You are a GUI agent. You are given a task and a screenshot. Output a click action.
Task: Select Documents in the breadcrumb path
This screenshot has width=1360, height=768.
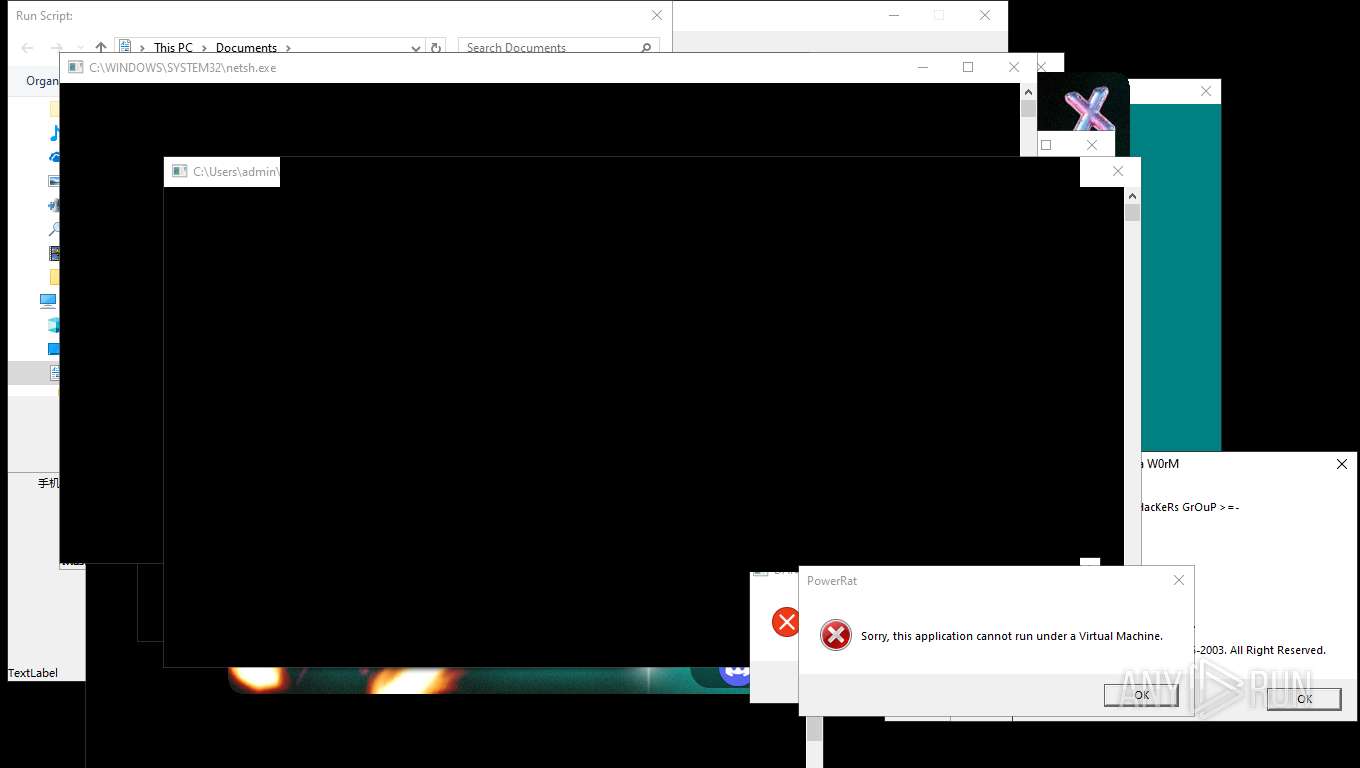click(x=246, y=47)
